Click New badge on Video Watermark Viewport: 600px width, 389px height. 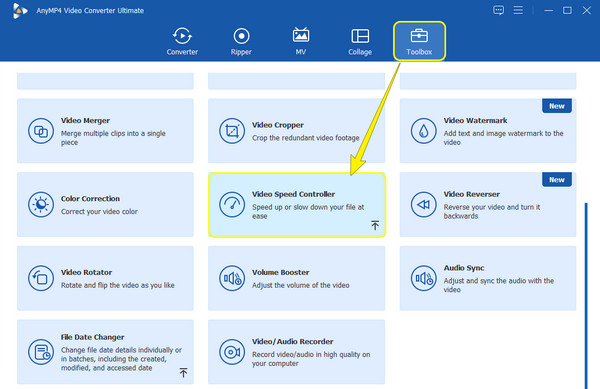coord(557,106)
